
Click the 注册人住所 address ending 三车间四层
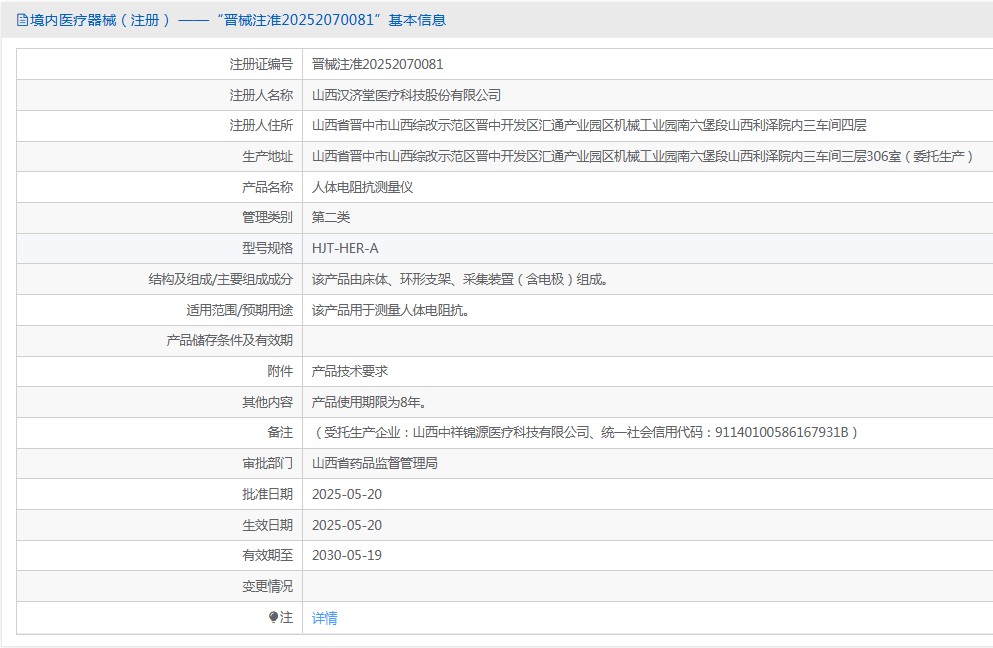(x=589, y=125)
